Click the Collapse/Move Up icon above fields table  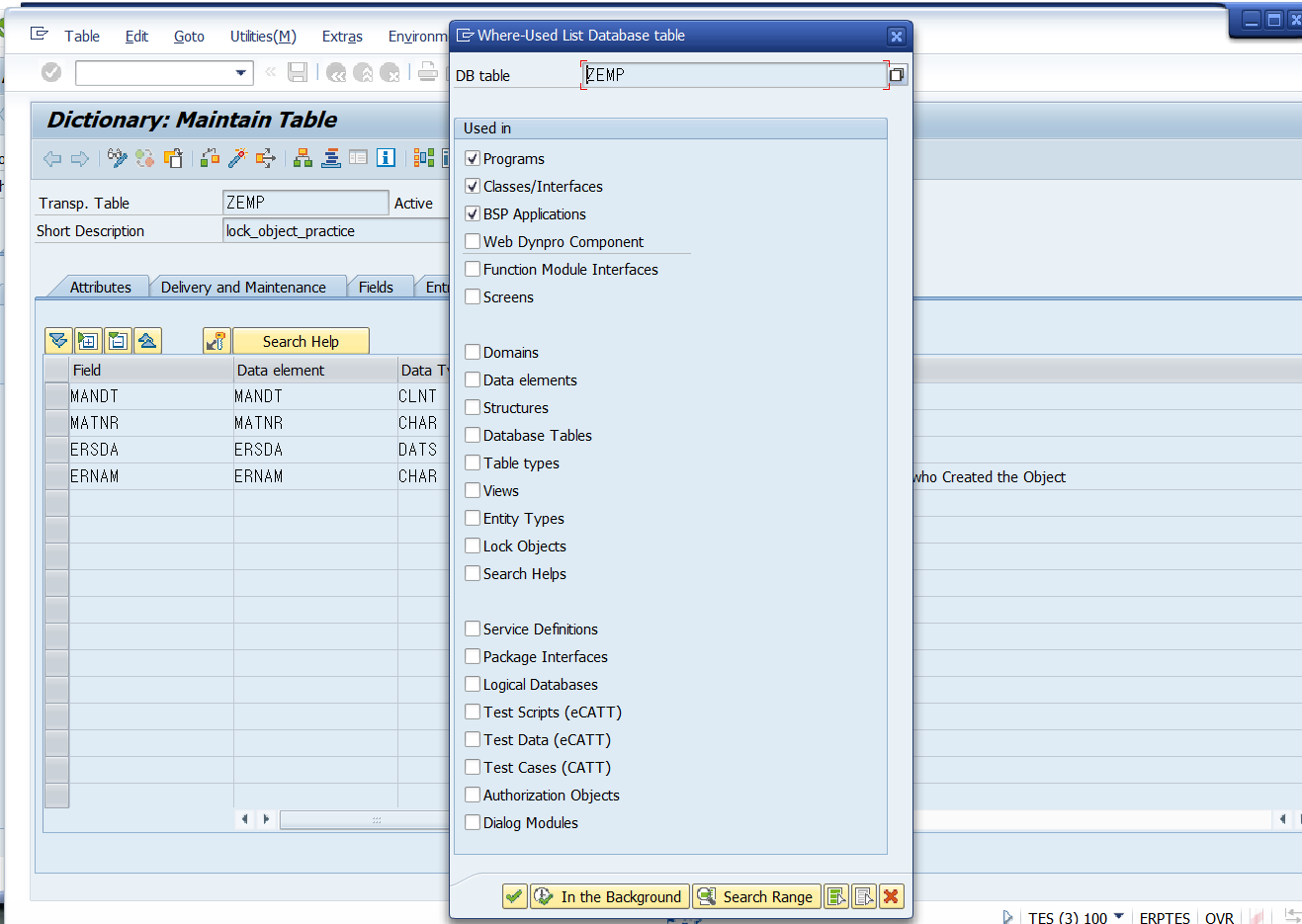(147, 341)
